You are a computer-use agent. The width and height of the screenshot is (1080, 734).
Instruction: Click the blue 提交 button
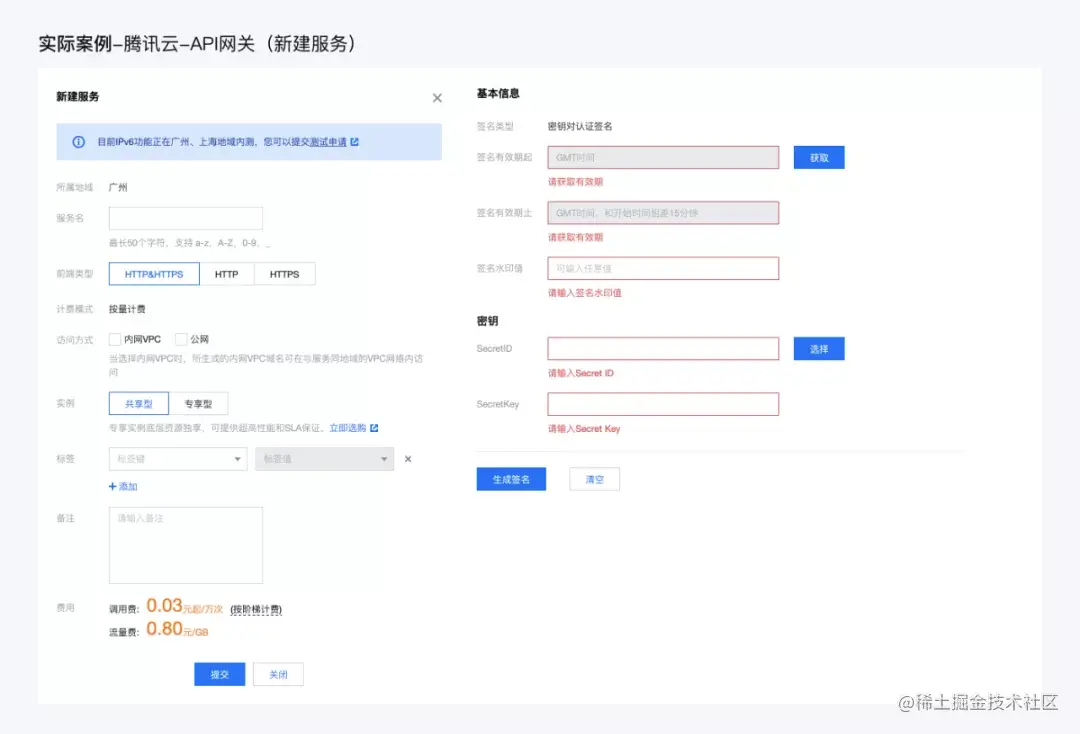[x=220, y=674]
